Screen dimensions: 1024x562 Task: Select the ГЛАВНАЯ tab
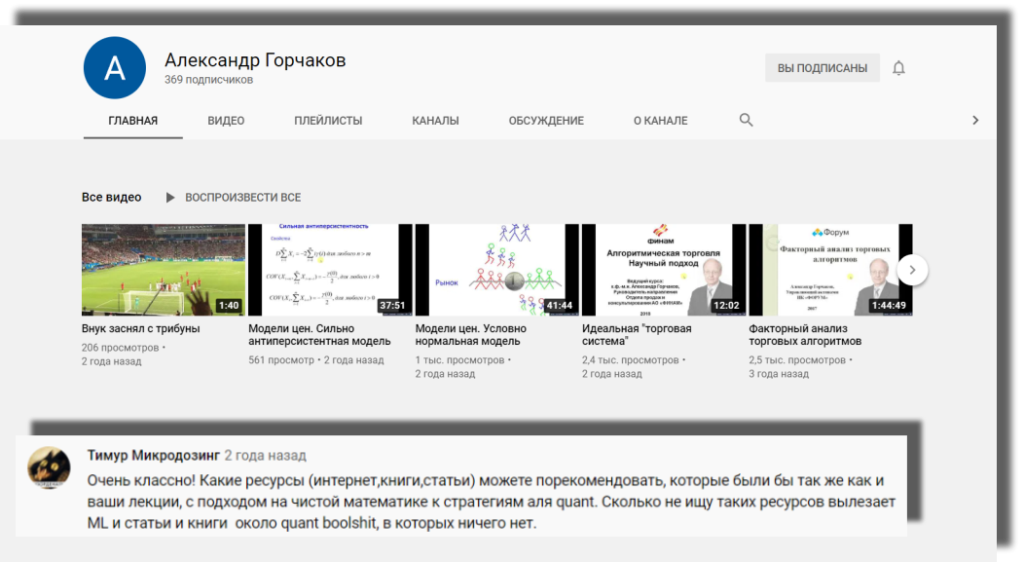point(133,121)
